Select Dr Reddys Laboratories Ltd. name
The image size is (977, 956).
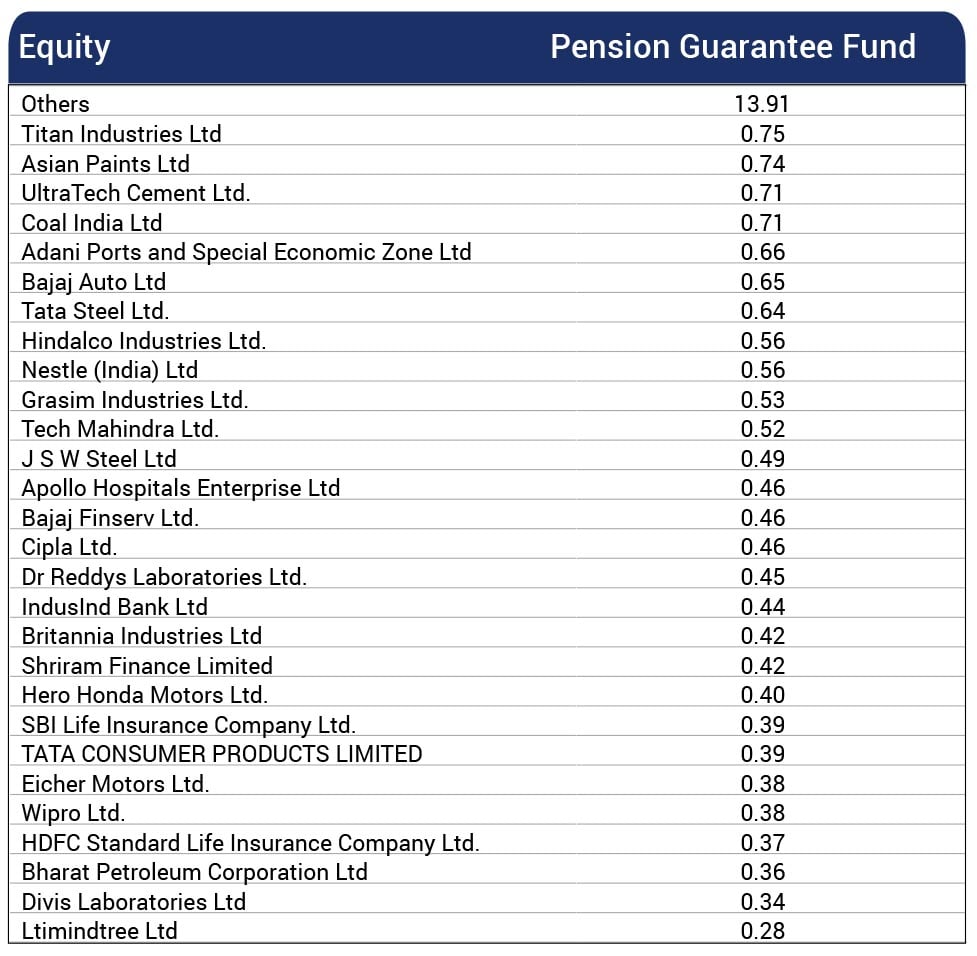tap(164, 577)
